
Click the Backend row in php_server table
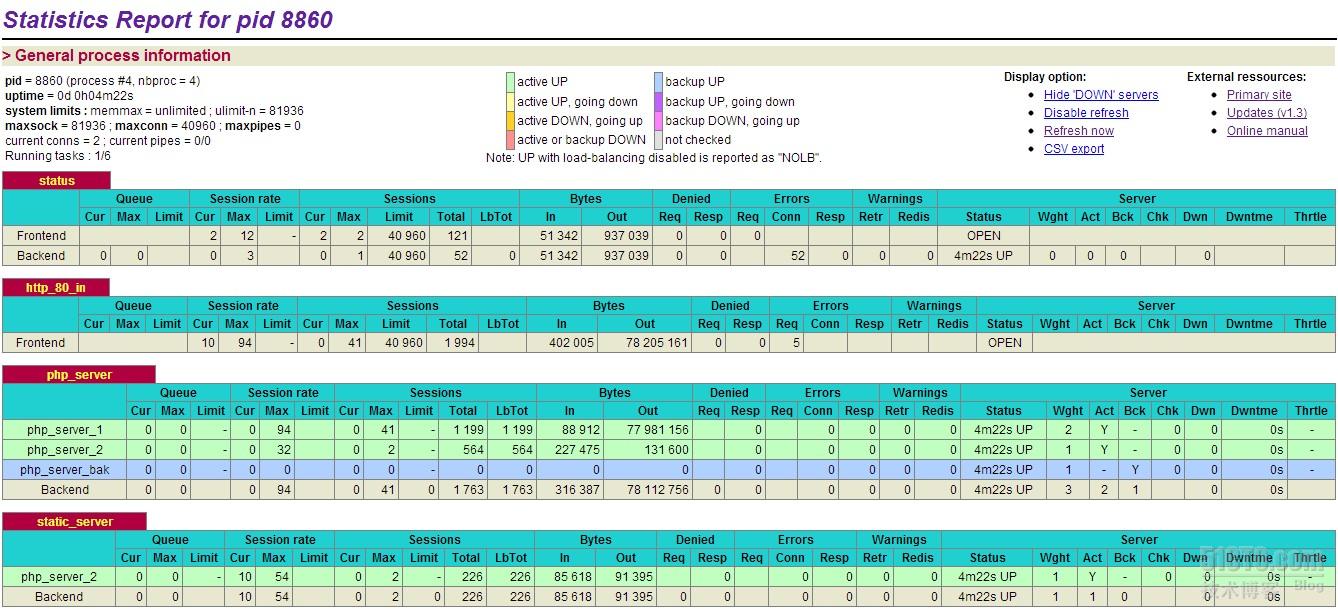pyautogui.click(x=669, y=490)
